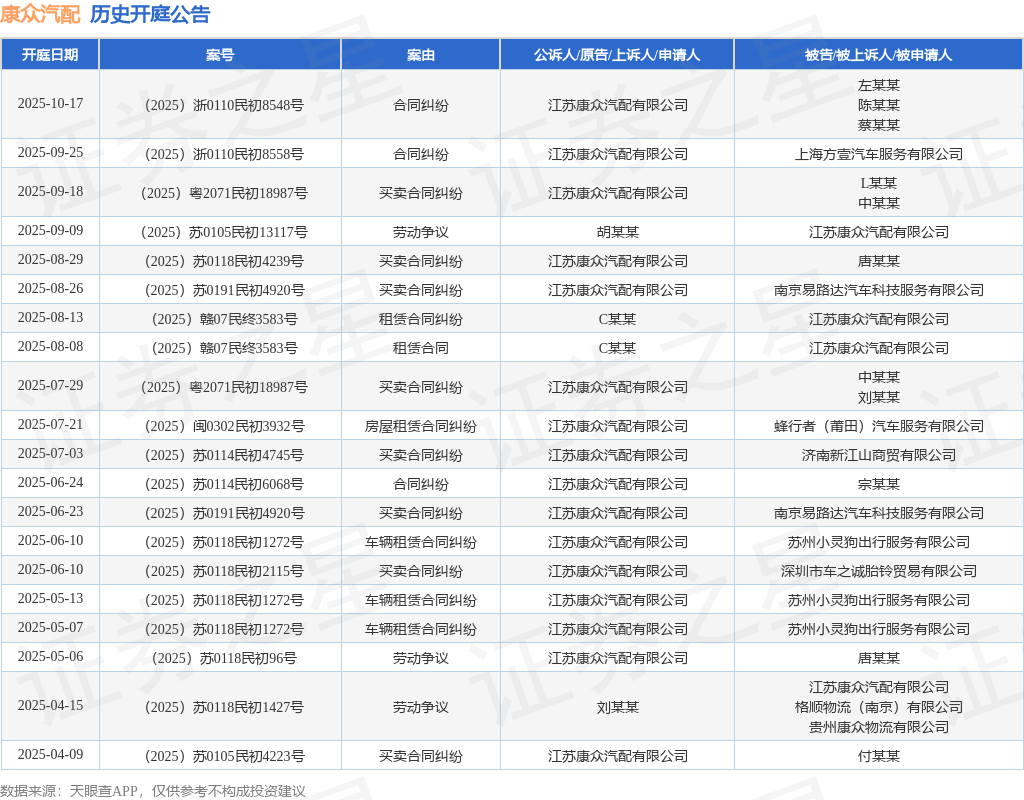This screenshot has height=800, width=1024.
Task: Click case number 苏0114民初6068号
Action: (224, 485)
